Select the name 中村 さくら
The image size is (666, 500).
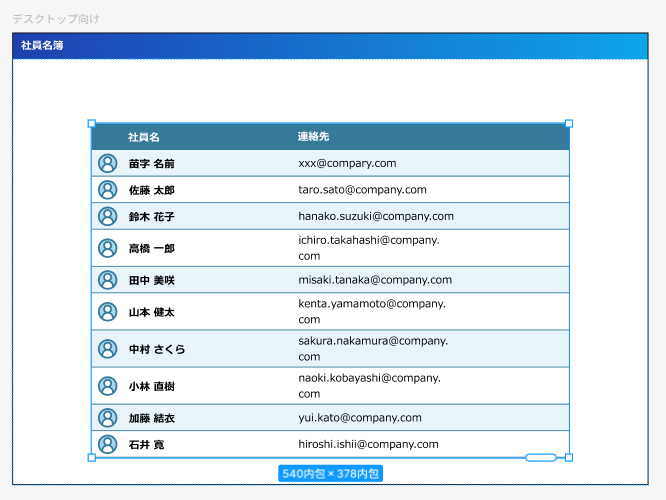tap(157, 349)
